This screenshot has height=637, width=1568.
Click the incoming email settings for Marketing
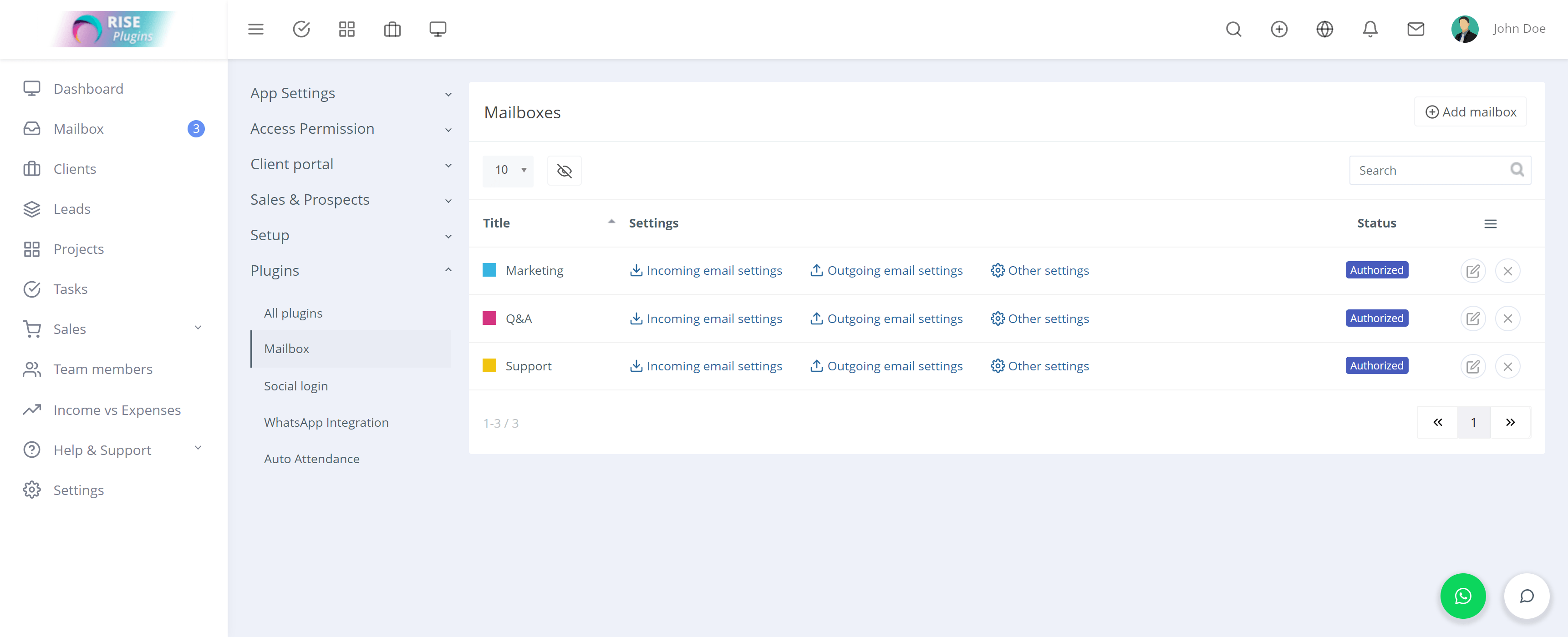click(x=706, y=270)
